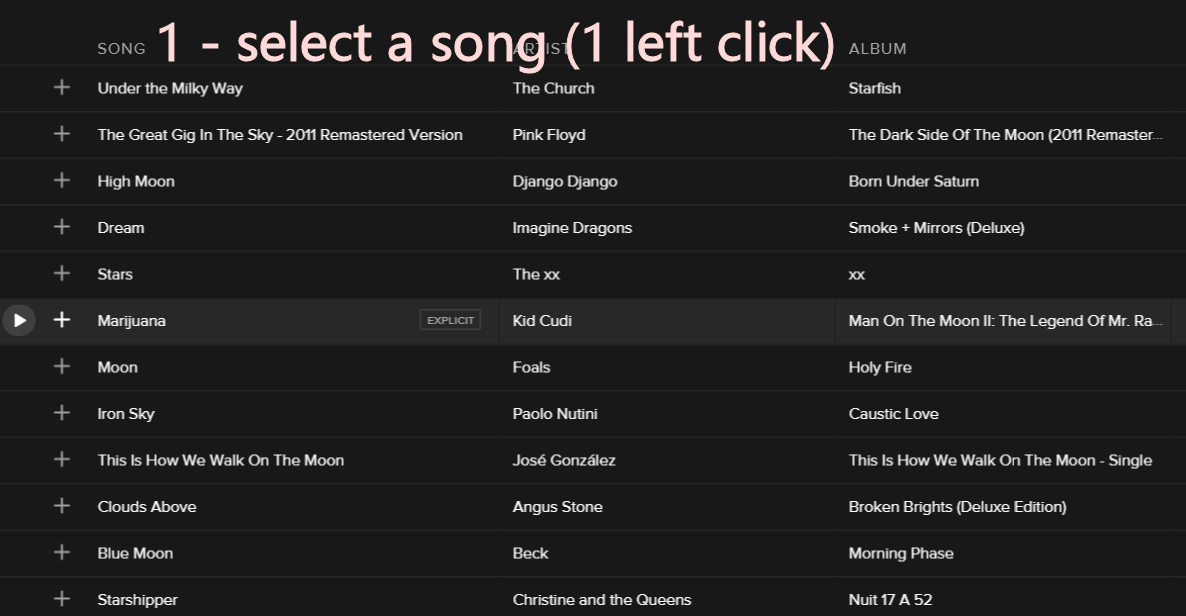The image size is (1186, 616).
Task: Open Christine and the Queens' artist page
Action: 602,599
